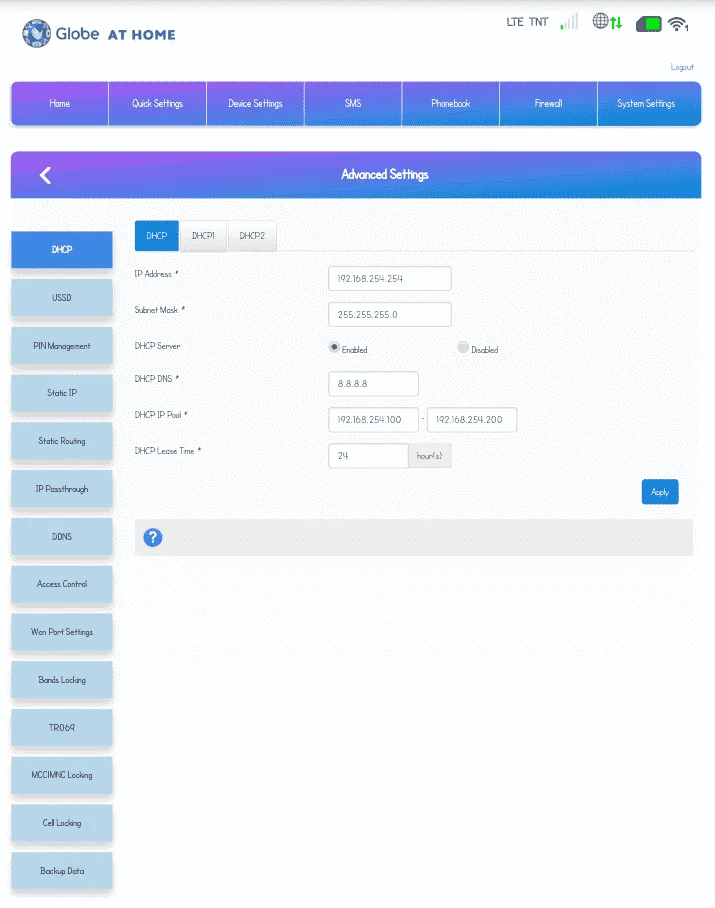The height and width of the screenshot is (908, 715).
Task: Go back using the left arrow
Action: click(46, 175)
